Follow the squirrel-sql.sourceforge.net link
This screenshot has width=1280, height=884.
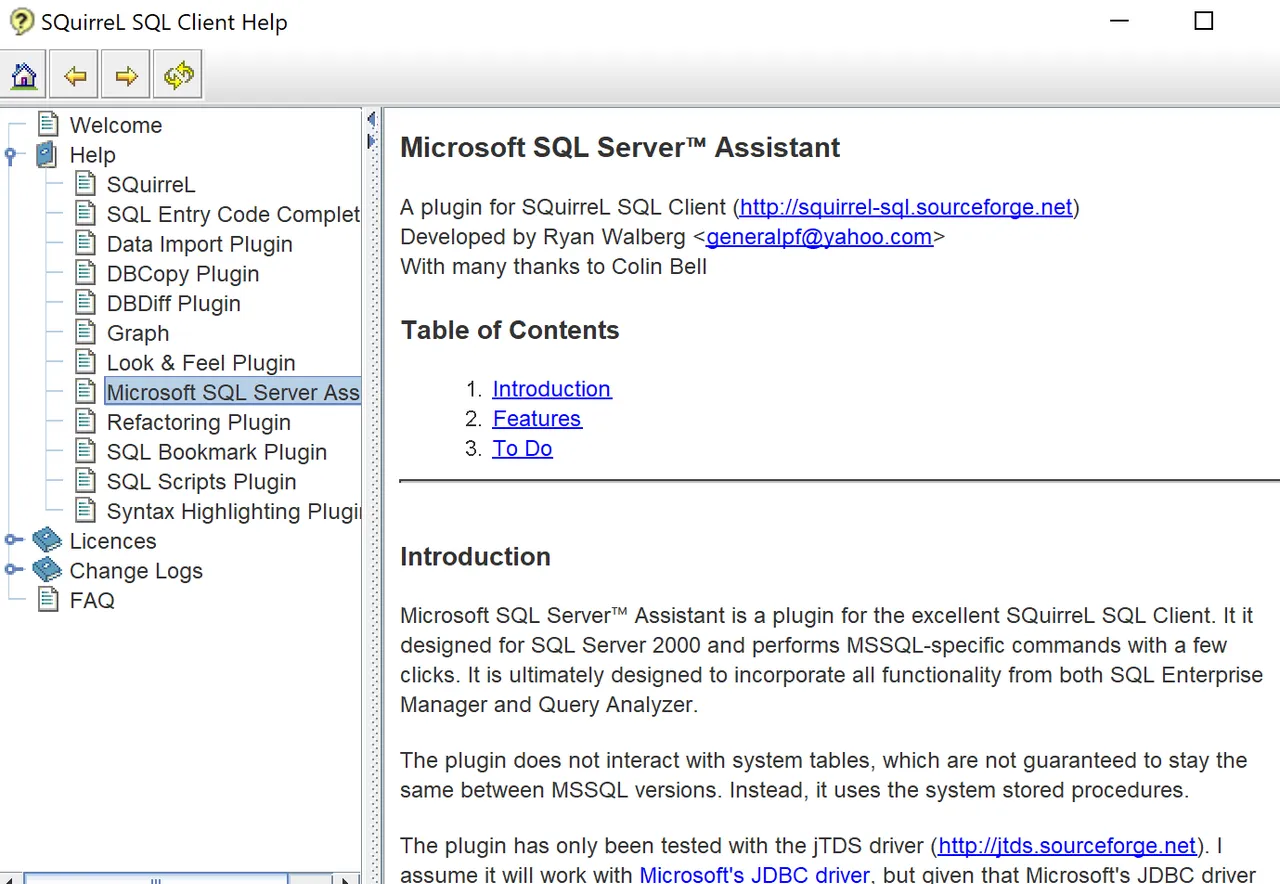[906, 207]
